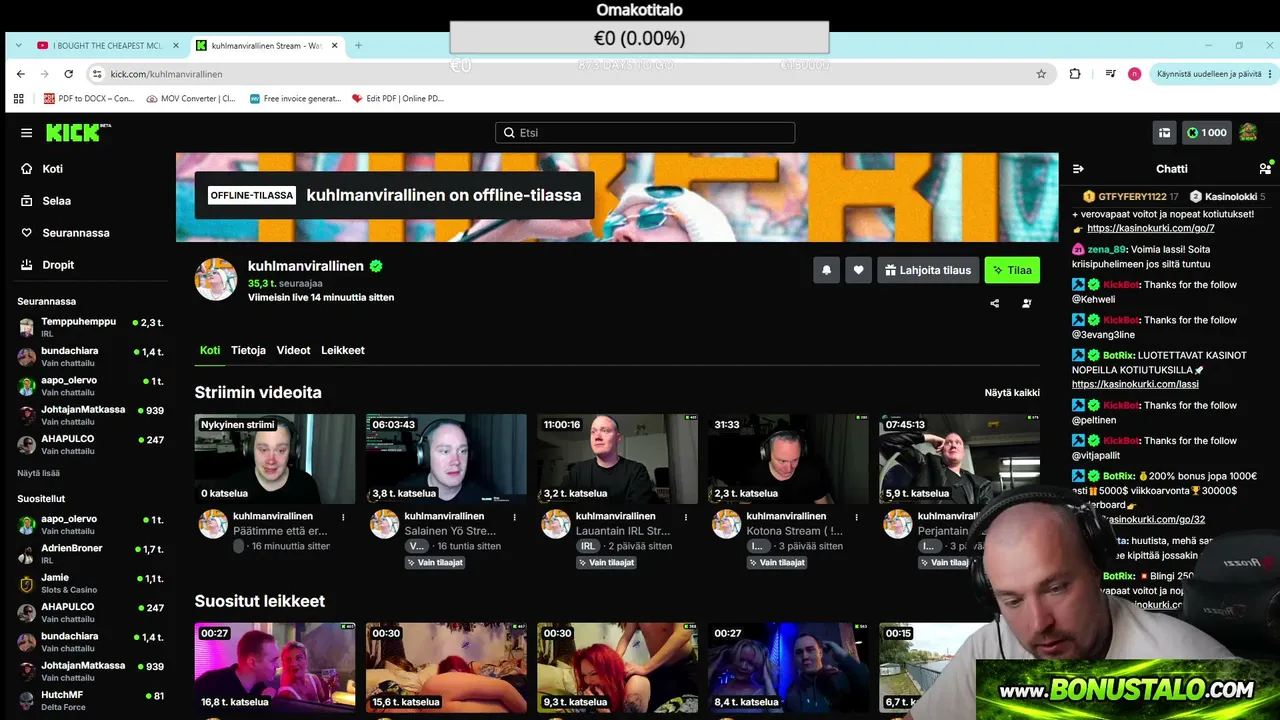Focus the Etsi search field
The width and height of the screenshot is (1280, 720).
pos(645,133)
